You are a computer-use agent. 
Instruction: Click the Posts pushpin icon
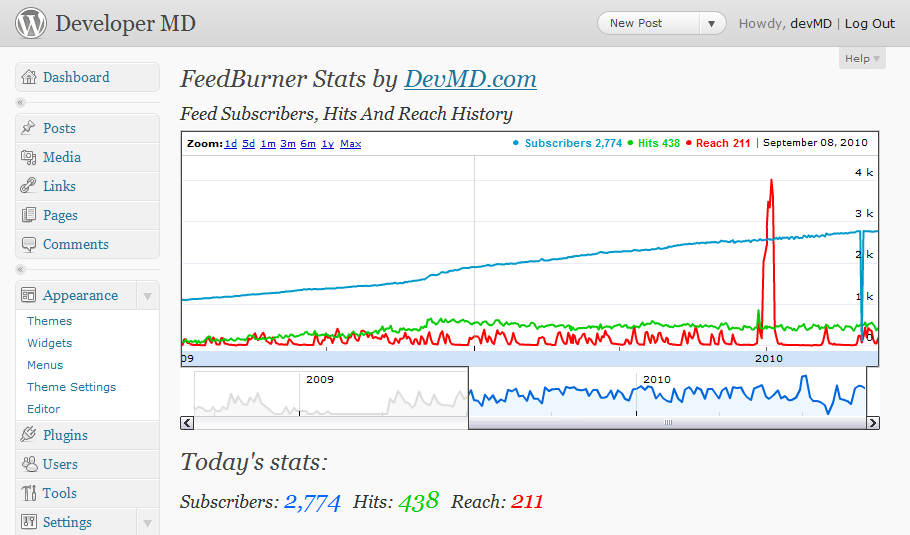pyautogui.click(x=28, y=128)
